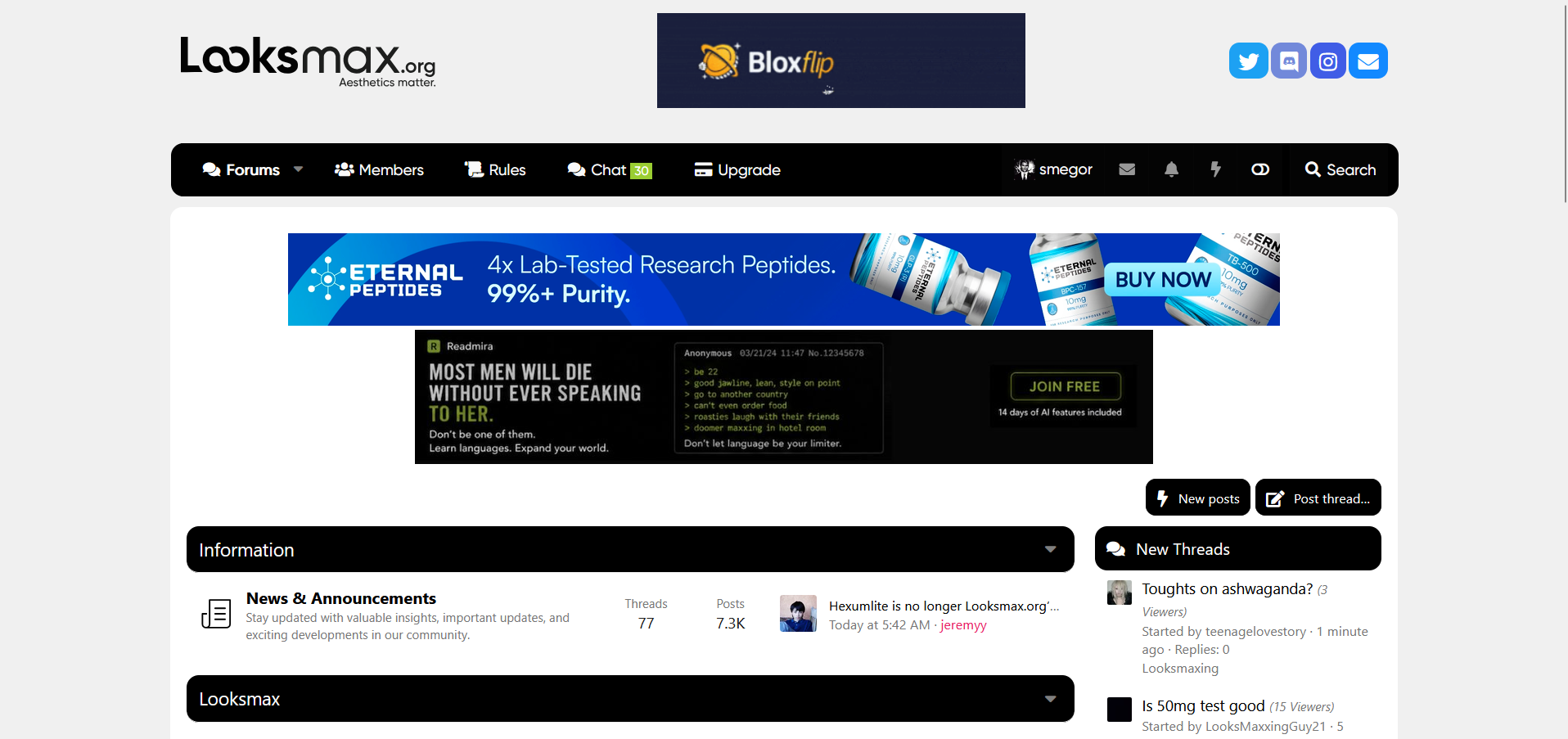Open the Twitter social link icon

(x=1248, y=61)
